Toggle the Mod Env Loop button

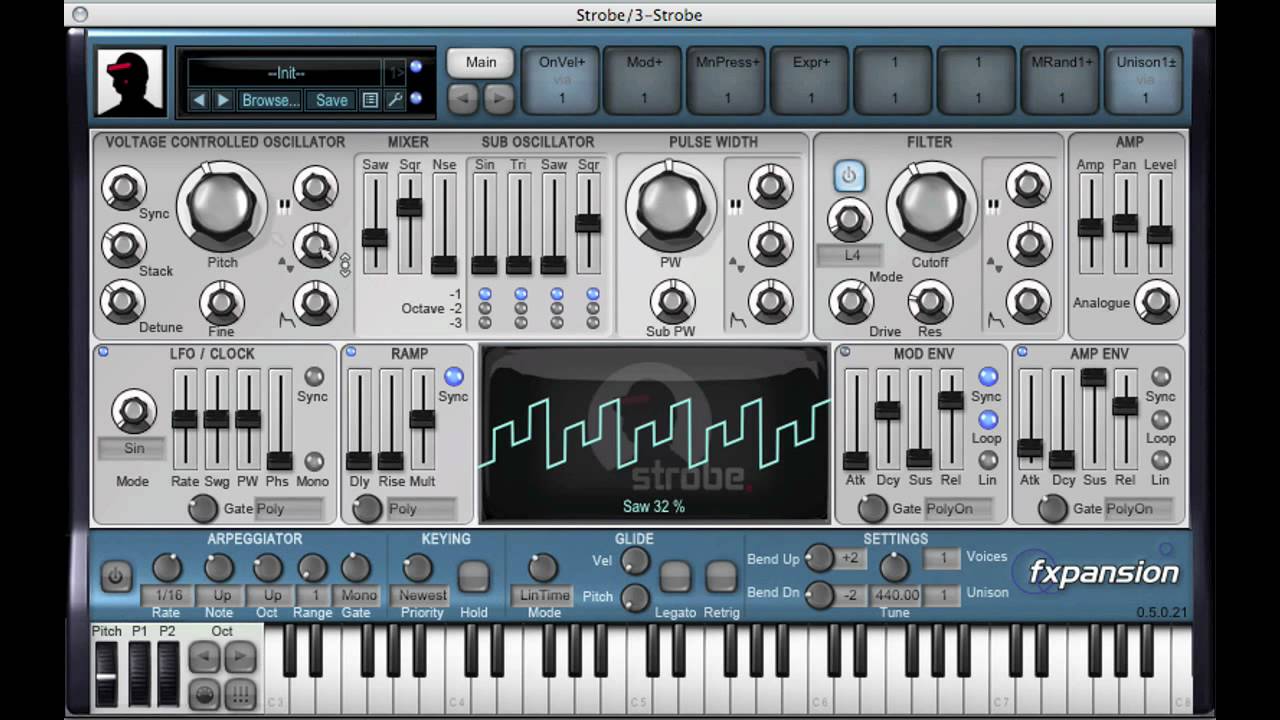point(988,419)
